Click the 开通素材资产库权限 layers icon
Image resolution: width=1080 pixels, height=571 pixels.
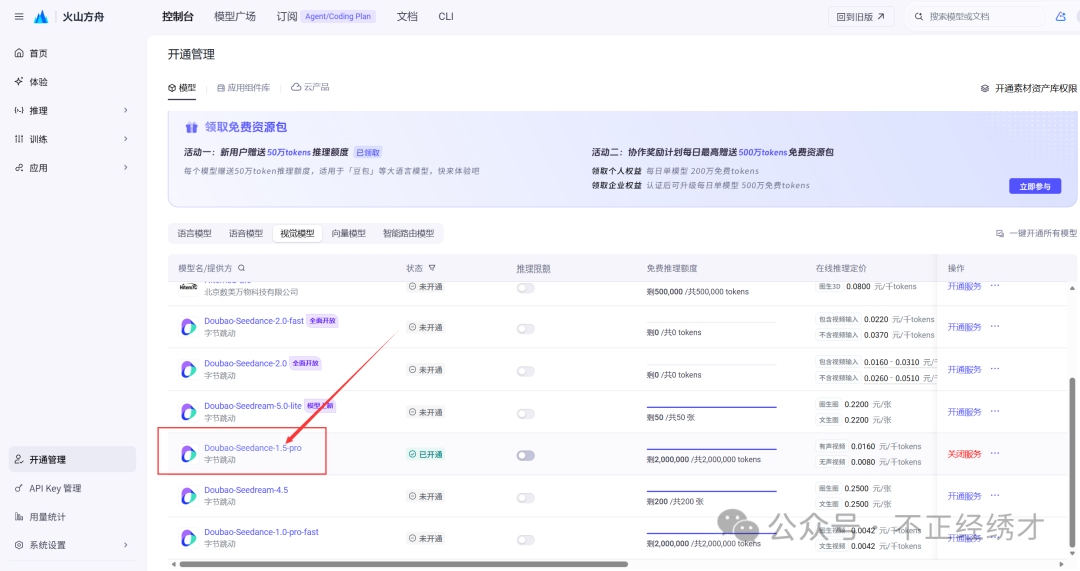tap(985, 88)
